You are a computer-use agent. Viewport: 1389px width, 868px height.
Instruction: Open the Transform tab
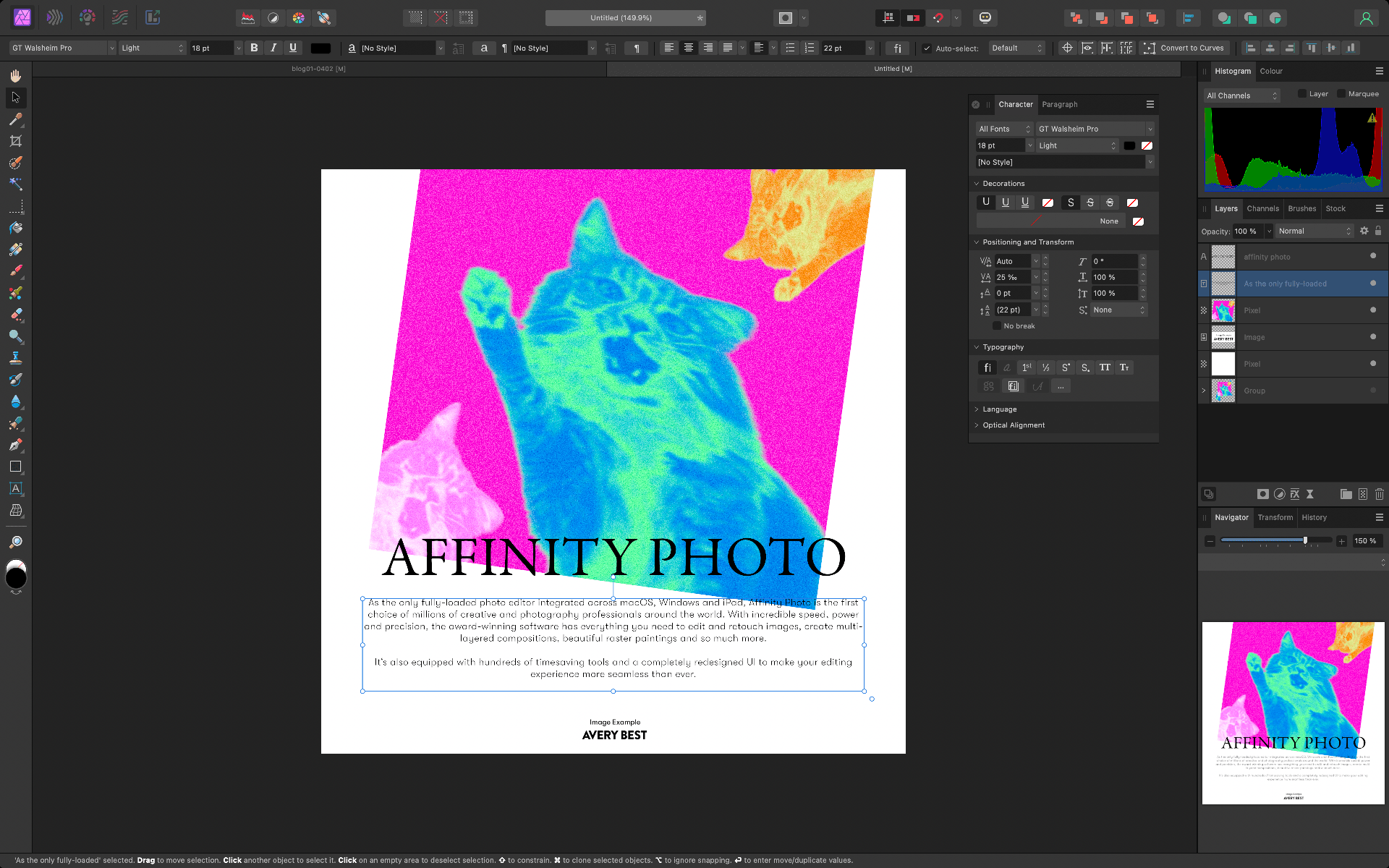point(1275,517)
